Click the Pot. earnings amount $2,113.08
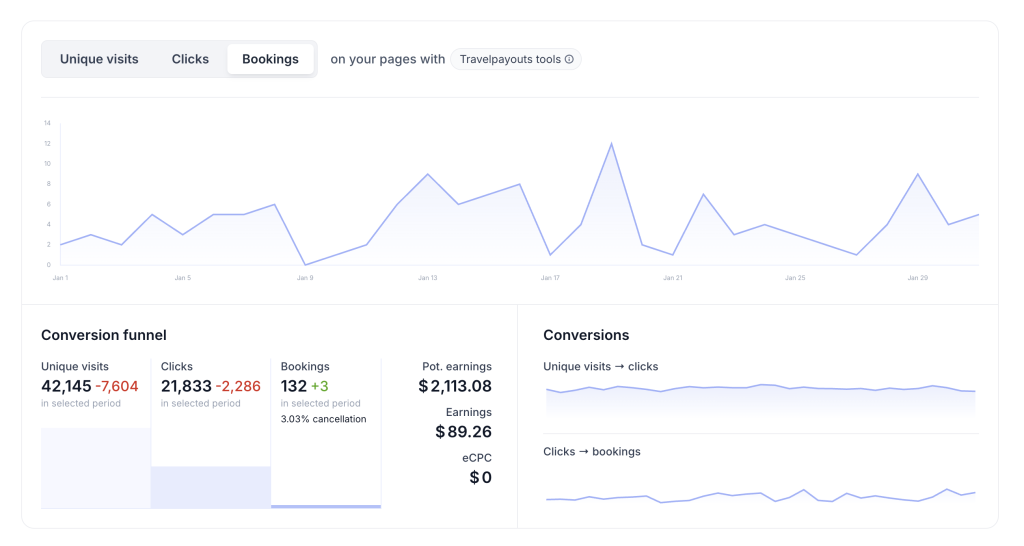 coord(455,386)
